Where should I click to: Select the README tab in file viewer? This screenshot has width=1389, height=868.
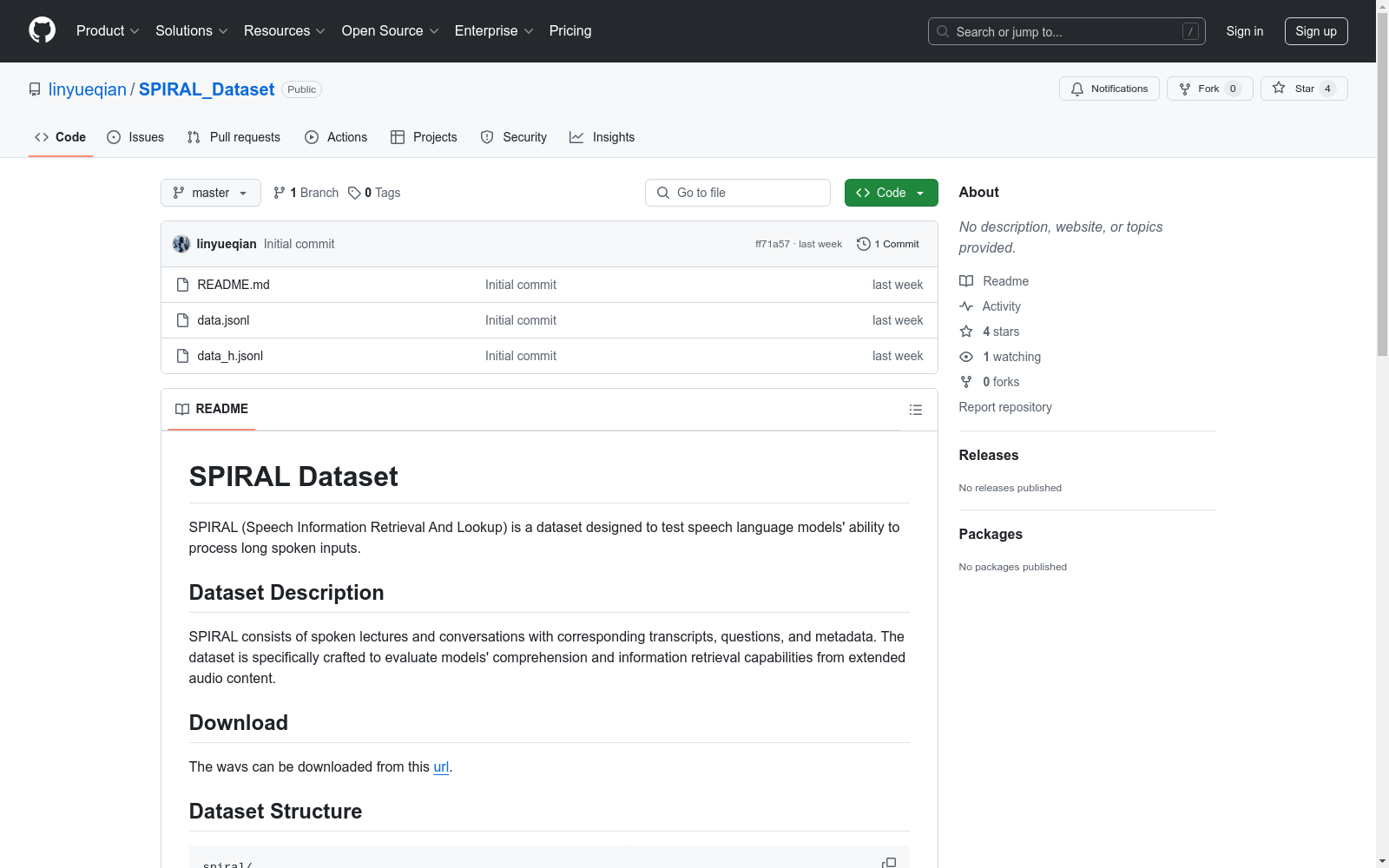[x=212, y=409]
